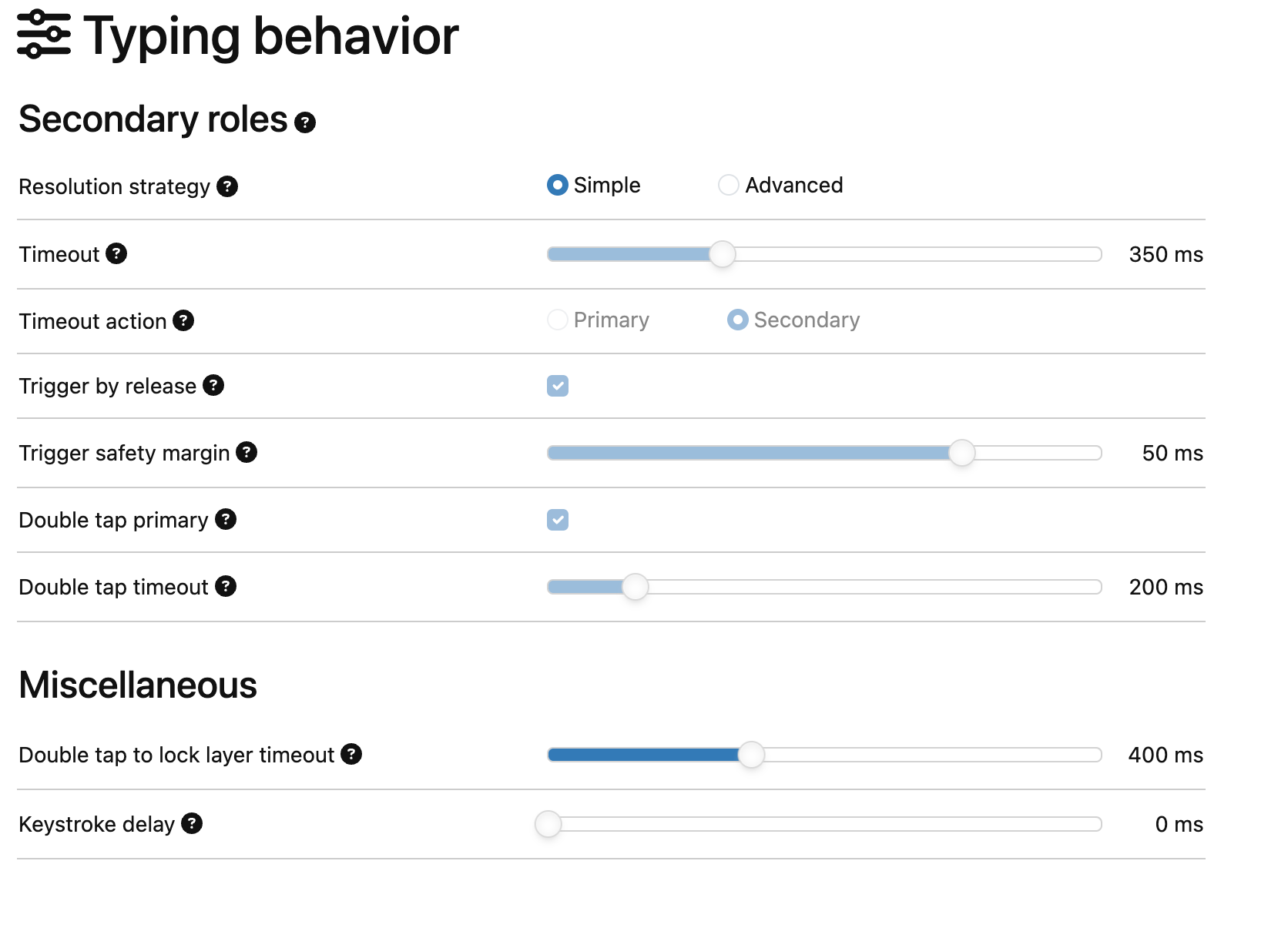1288x938 pixels.
Task: Select the Simple resolution strategy radio
Action: (x=558, y=185)
